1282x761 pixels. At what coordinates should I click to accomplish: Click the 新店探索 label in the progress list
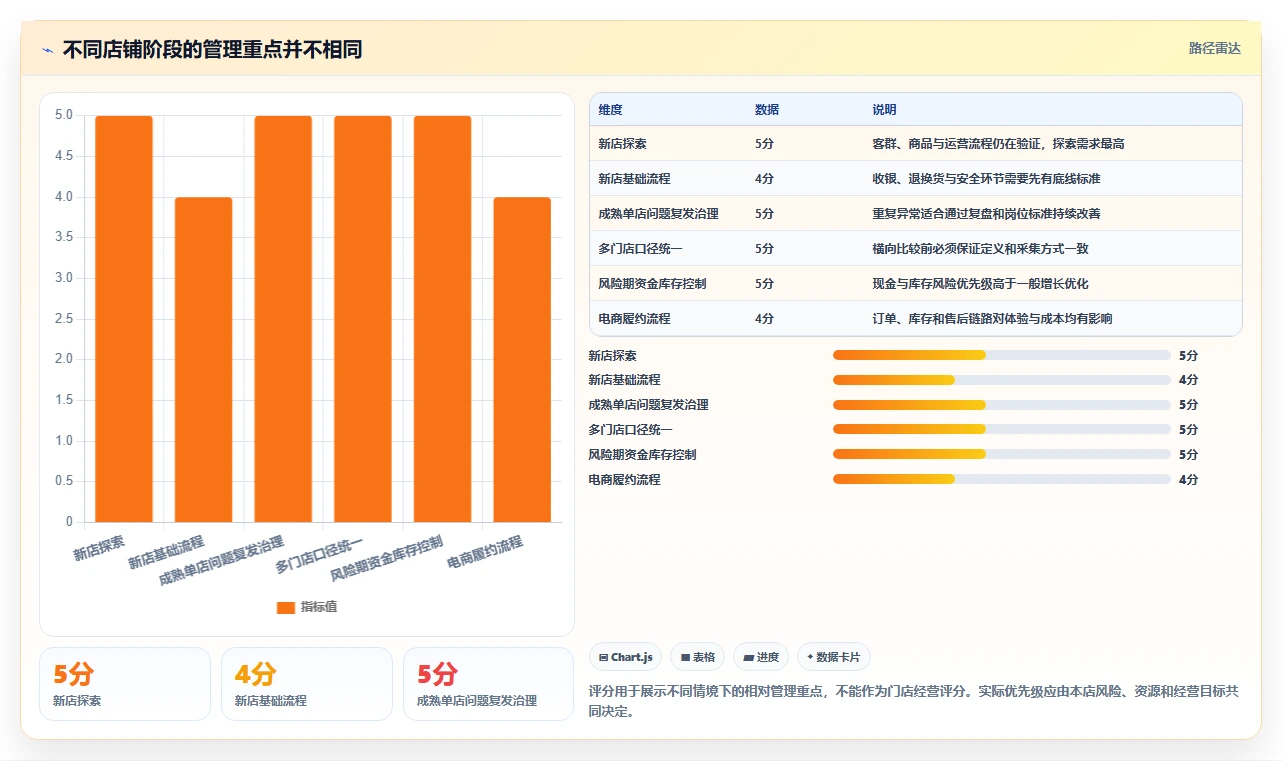(x=612, y=355)
